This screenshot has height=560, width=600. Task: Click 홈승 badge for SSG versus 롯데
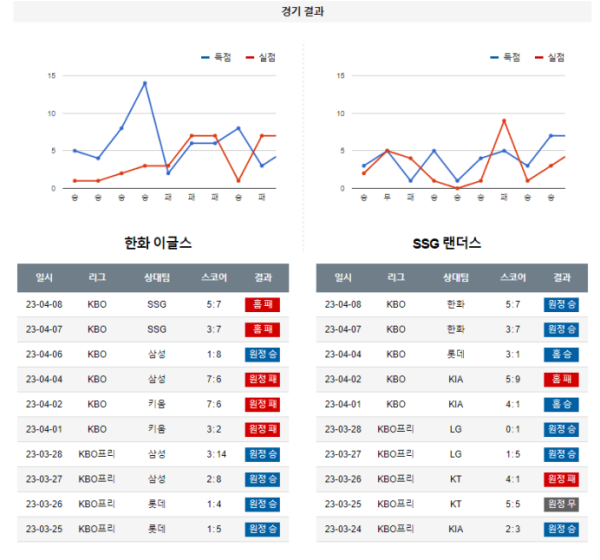(561, 354)
